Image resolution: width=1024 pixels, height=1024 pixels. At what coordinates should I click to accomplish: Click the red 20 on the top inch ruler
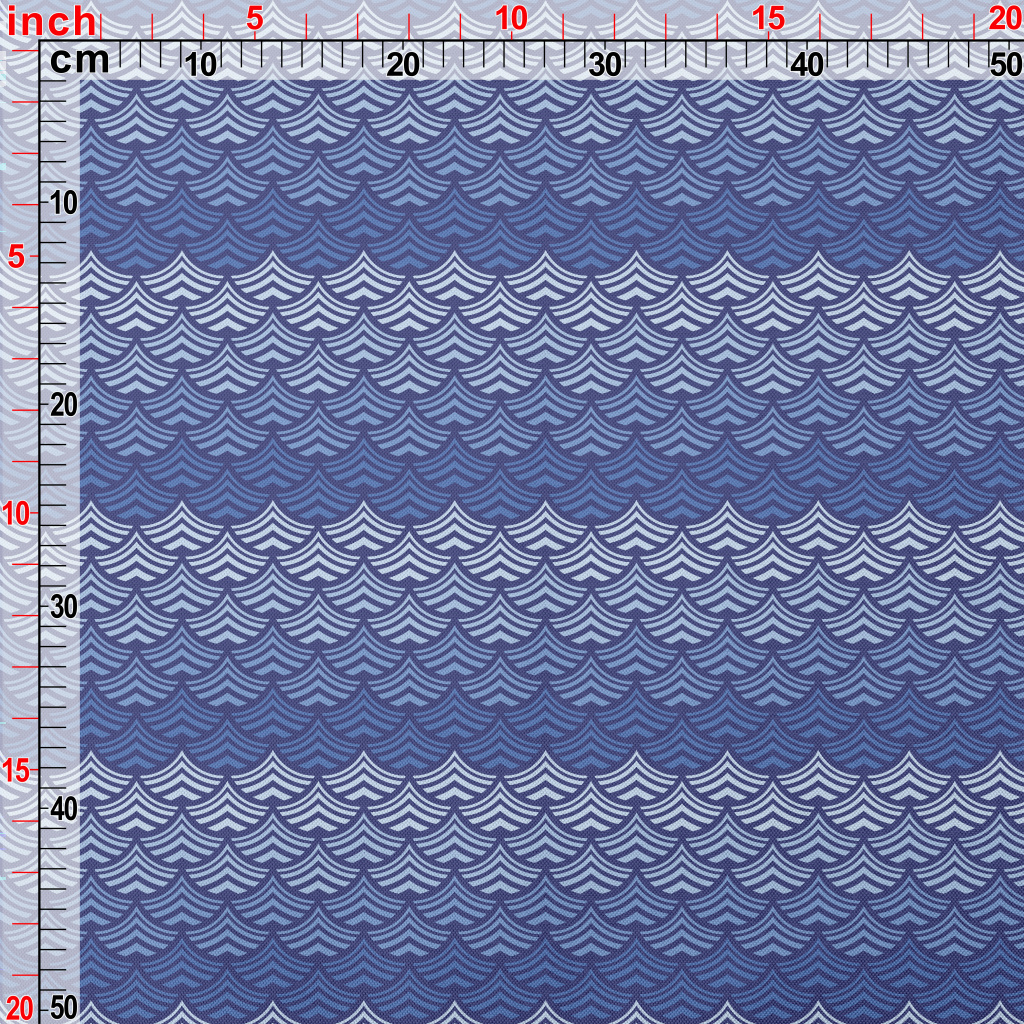tap(1003, 19)
